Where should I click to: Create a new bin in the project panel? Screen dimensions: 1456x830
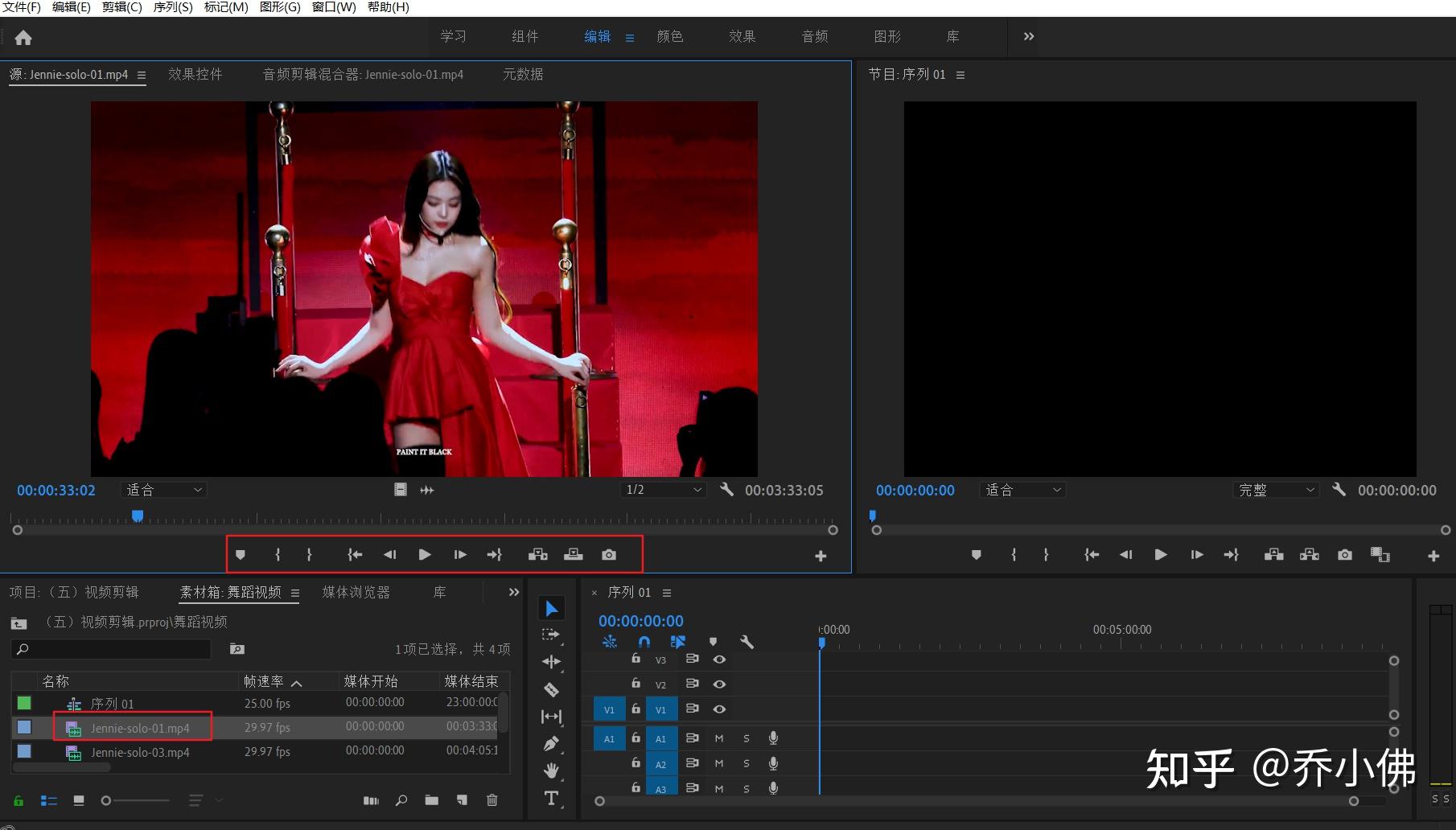(x=432, y=800)
